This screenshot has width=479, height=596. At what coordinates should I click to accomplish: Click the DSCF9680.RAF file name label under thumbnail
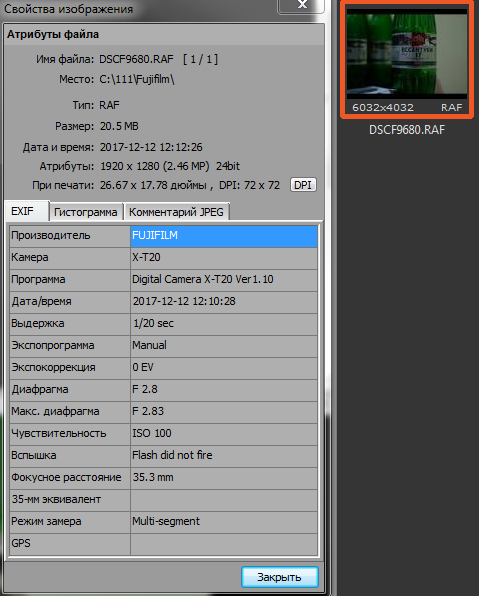407,130
